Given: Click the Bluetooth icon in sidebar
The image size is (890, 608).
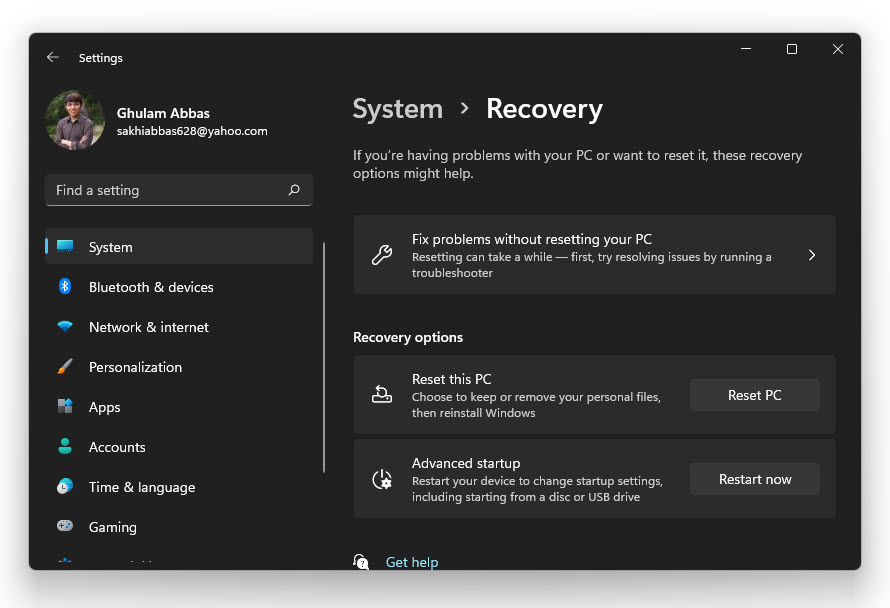Looking at the screenshot, I should [x=65, y=286].
